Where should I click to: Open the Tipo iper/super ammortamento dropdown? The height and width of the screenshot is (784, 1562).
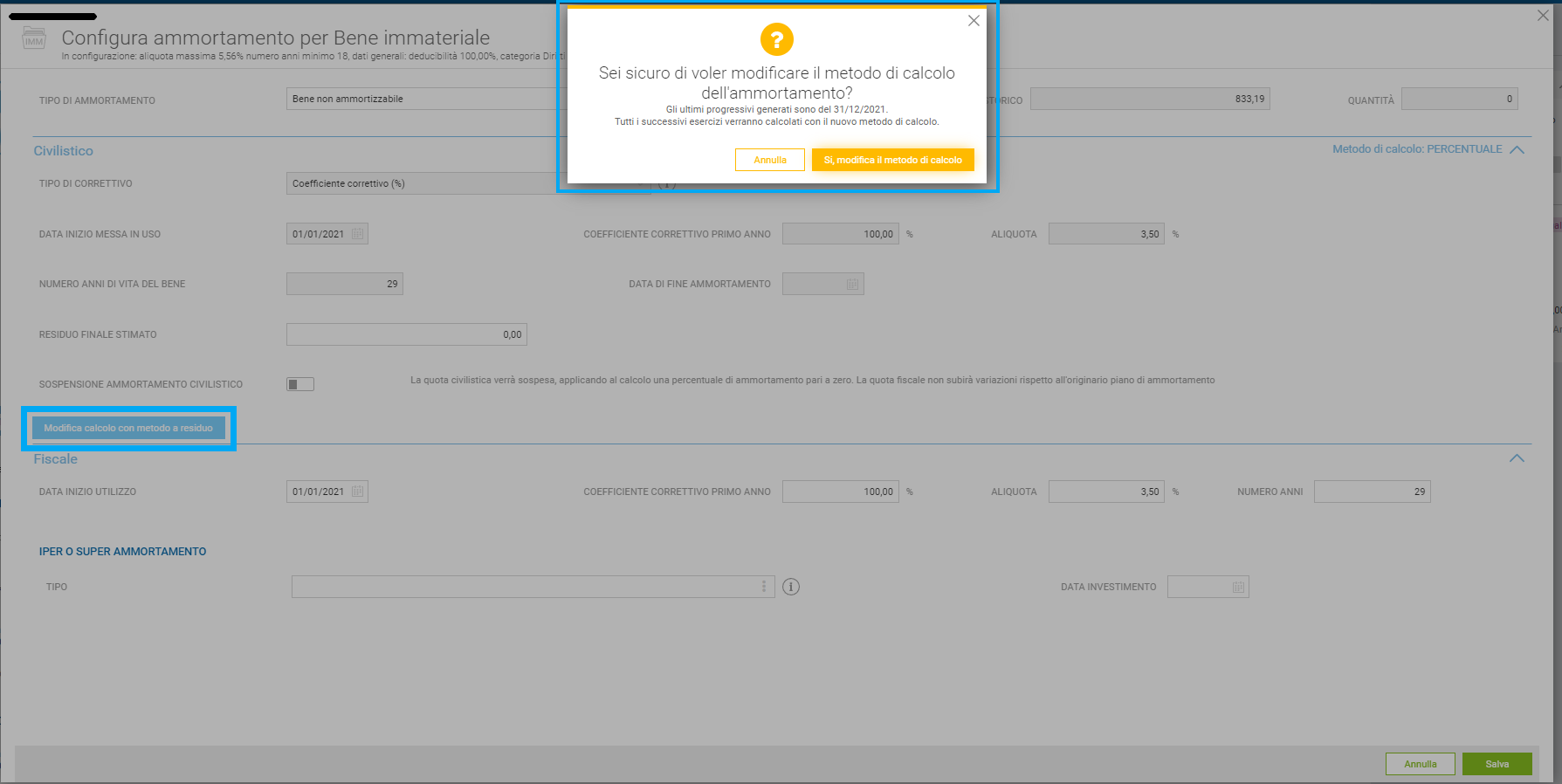click(x=533, y=587)
